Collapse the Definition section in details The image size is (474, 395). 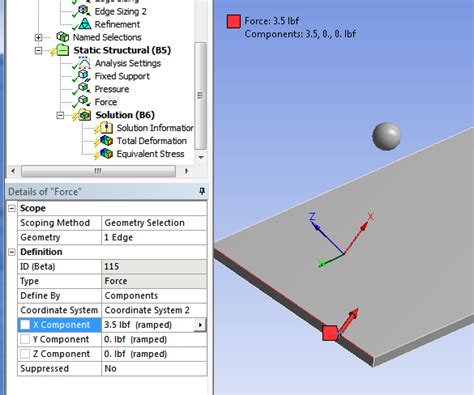pos(12,252)
